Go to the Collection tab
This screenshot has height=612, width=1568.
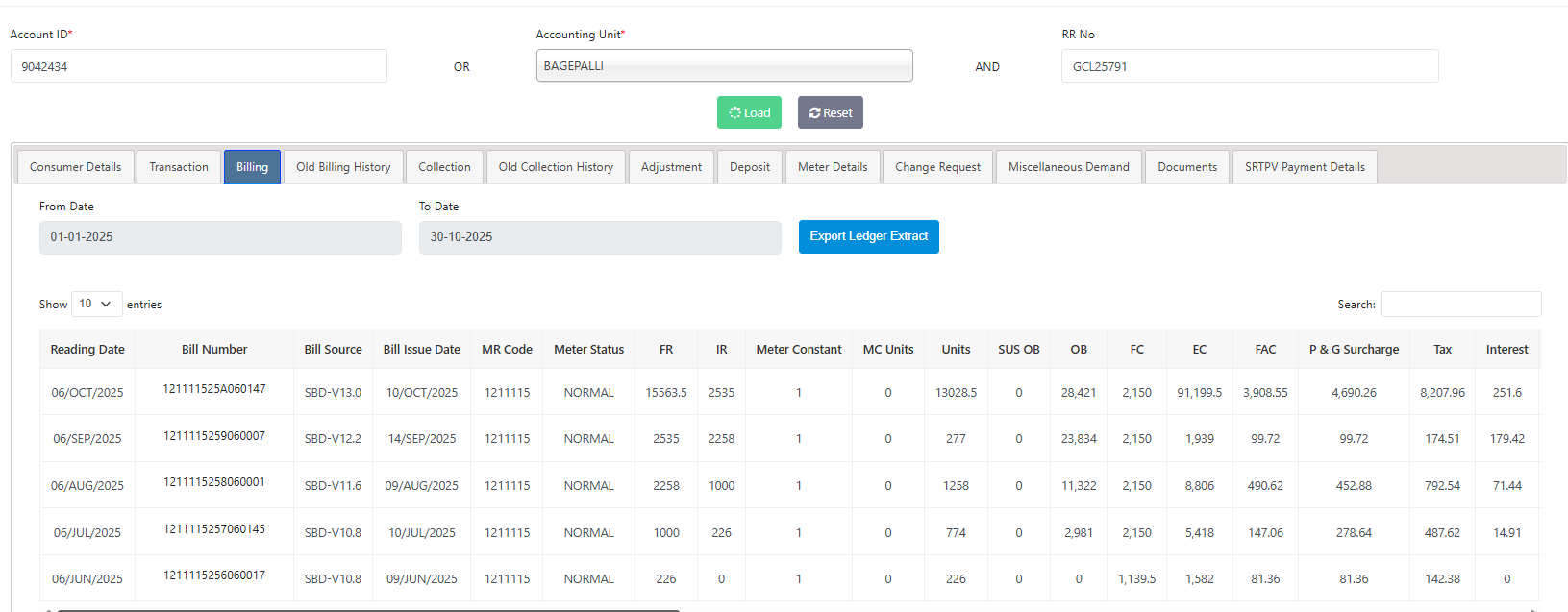click(444, 167)
